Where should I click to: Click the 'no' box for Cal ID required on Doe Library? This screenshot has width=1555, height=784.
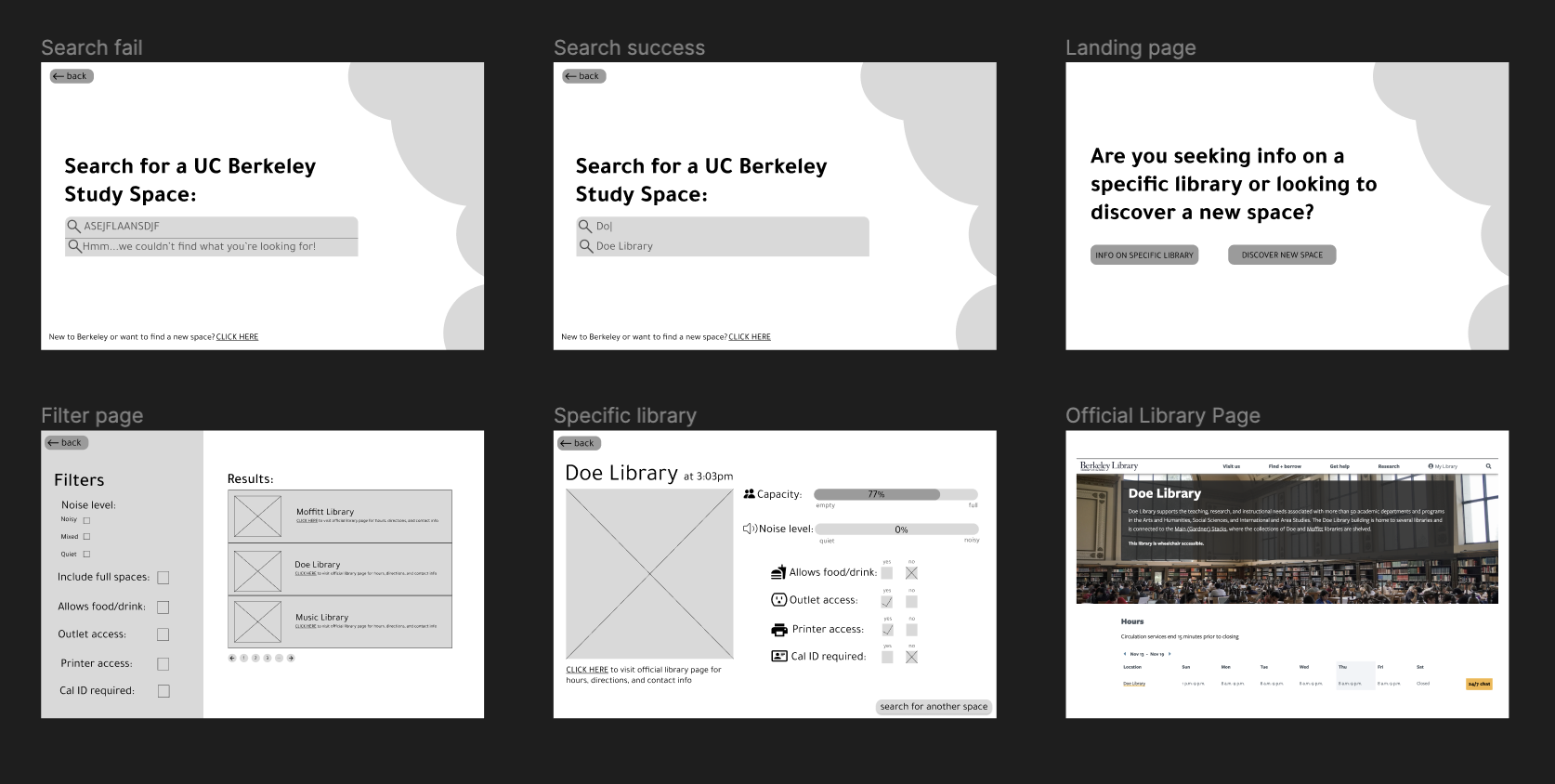coord(911,657)
